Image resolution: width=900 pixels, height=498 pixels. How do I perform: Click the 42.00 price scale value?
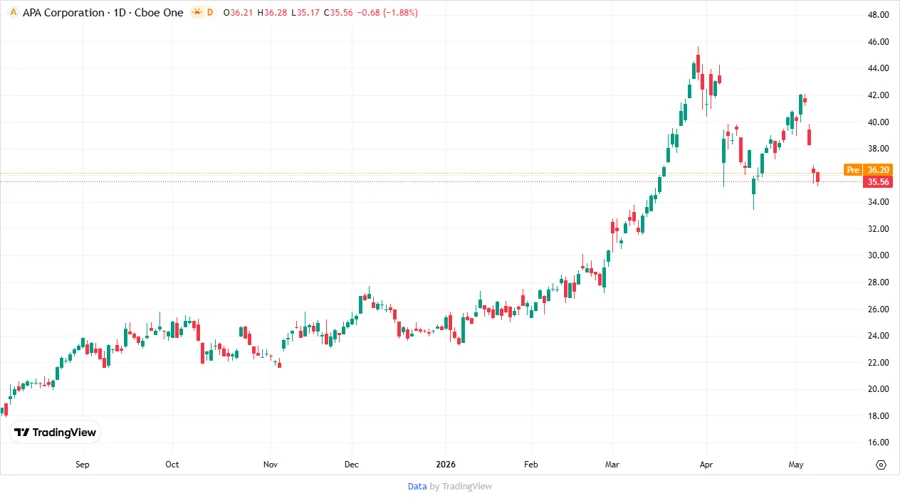878,95
